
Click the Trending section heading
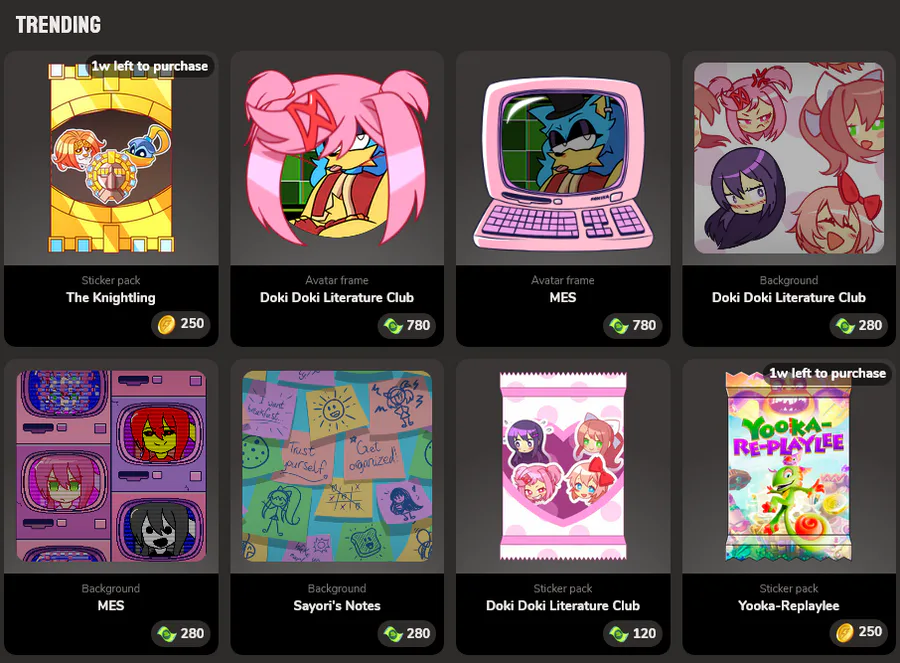58,25
